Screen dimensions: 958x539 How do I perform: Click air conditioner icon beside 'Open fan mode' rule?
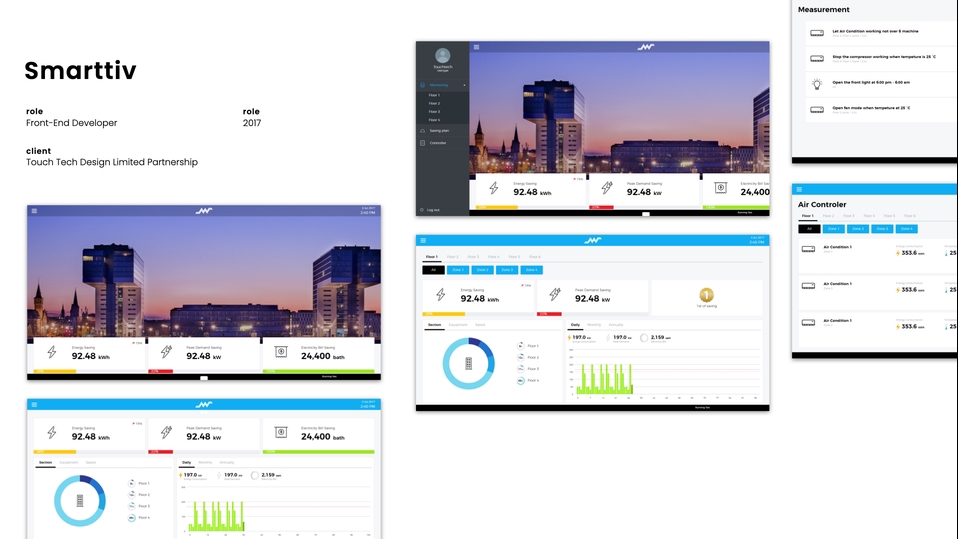click(817, 110)
